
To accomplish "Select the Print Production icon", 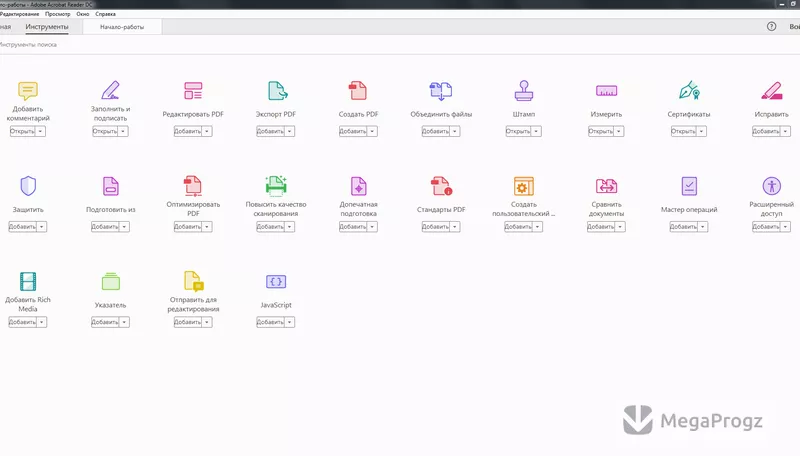I will pos(358,186).
